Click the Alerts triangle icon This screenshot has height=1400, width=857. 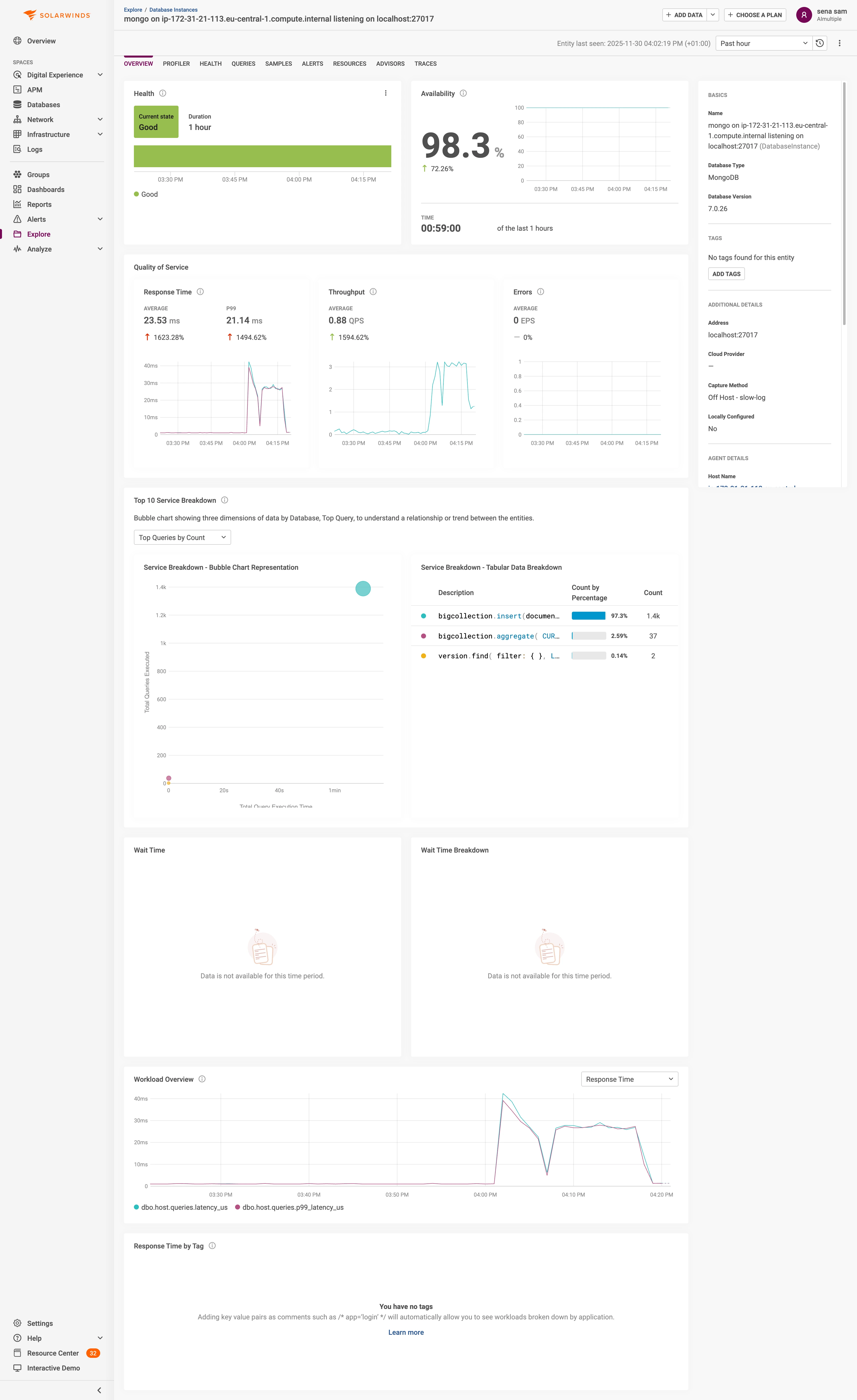pos(18,219)
